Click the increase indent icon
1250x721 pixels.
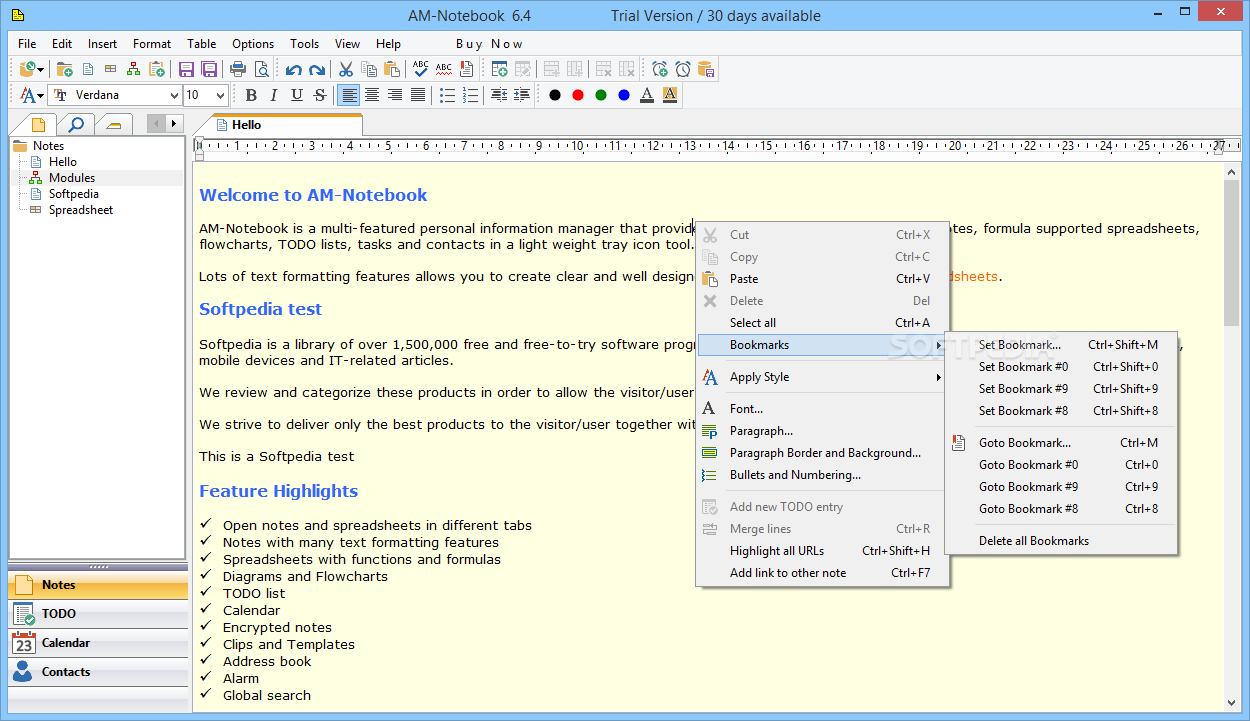click(x=521, y=95)
